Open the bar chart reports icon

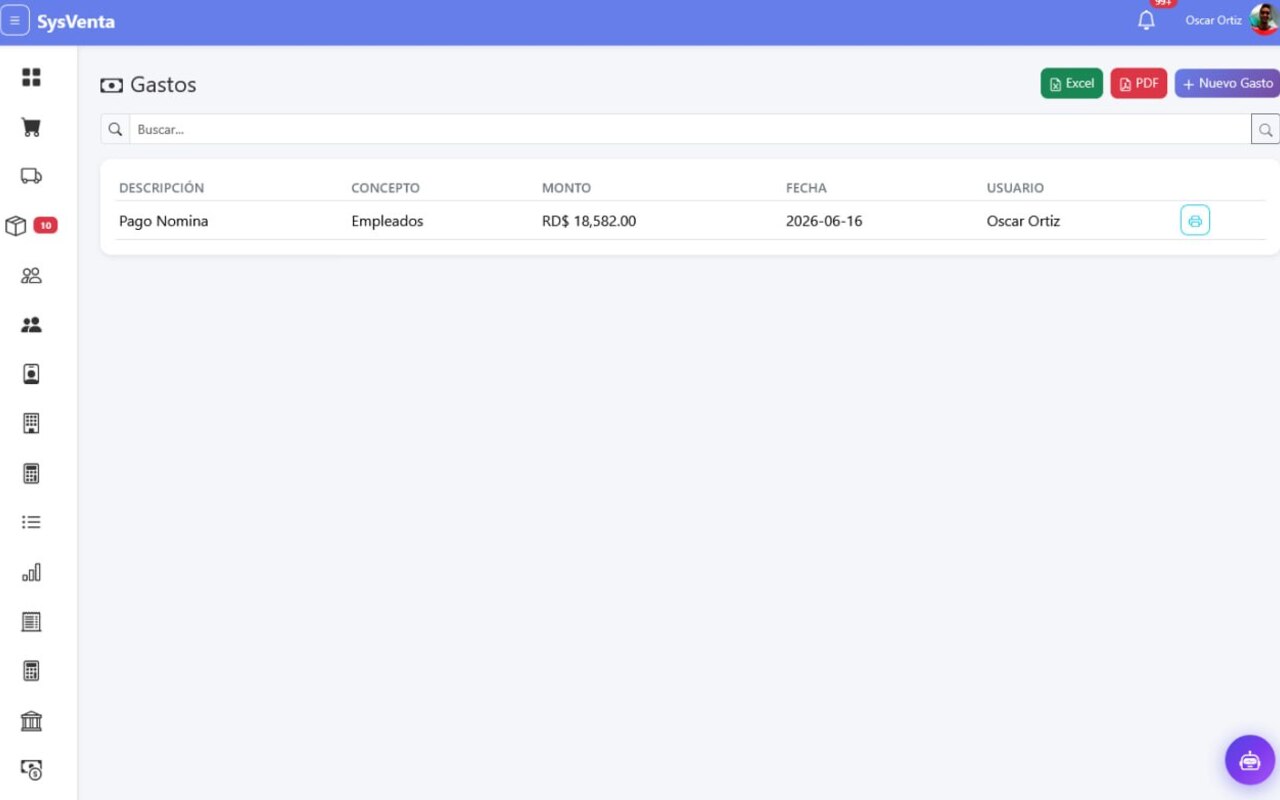[x=31, y=572]
